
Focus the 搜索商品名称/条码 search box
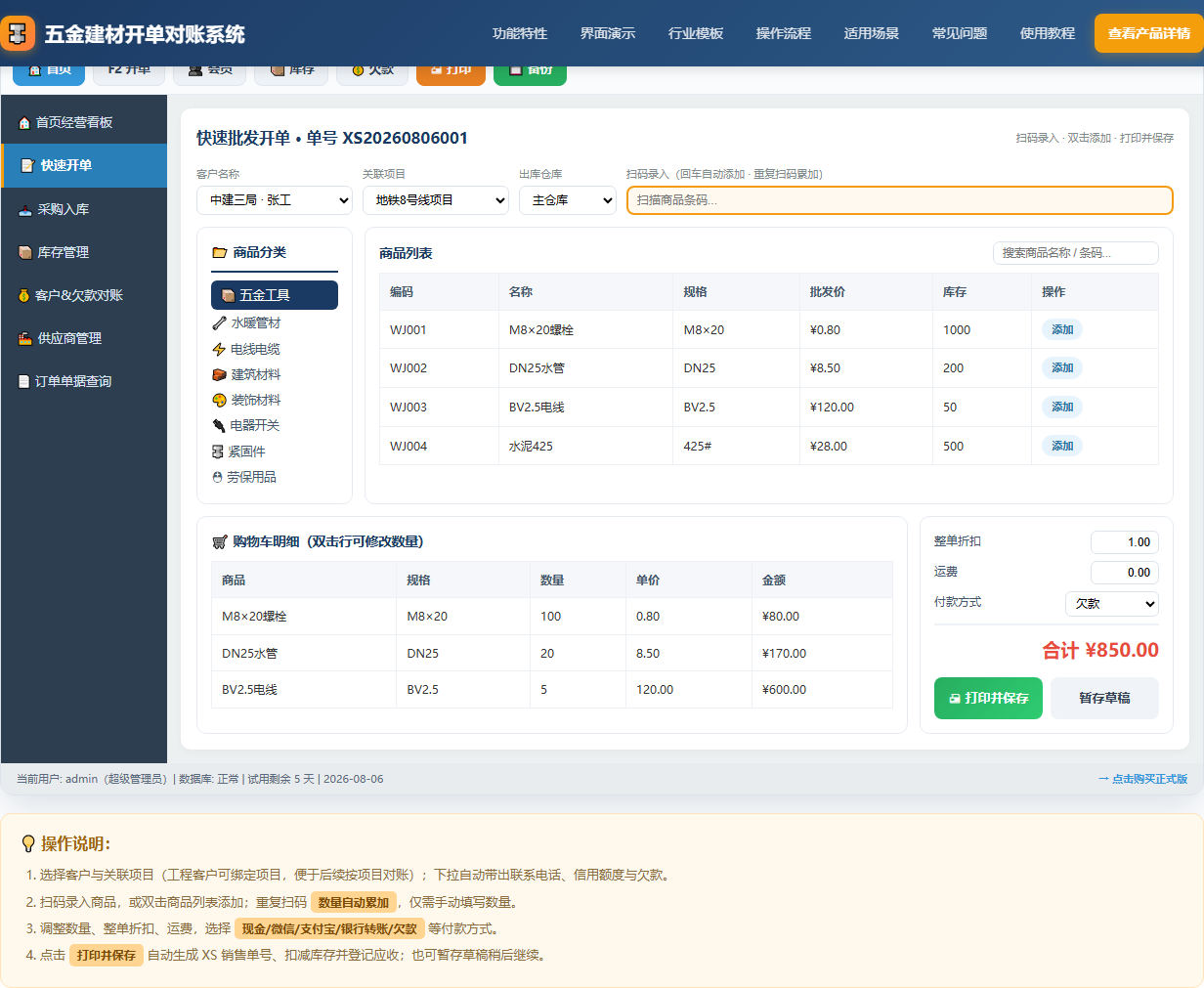pyautogui.click(x=1076, y=253)
